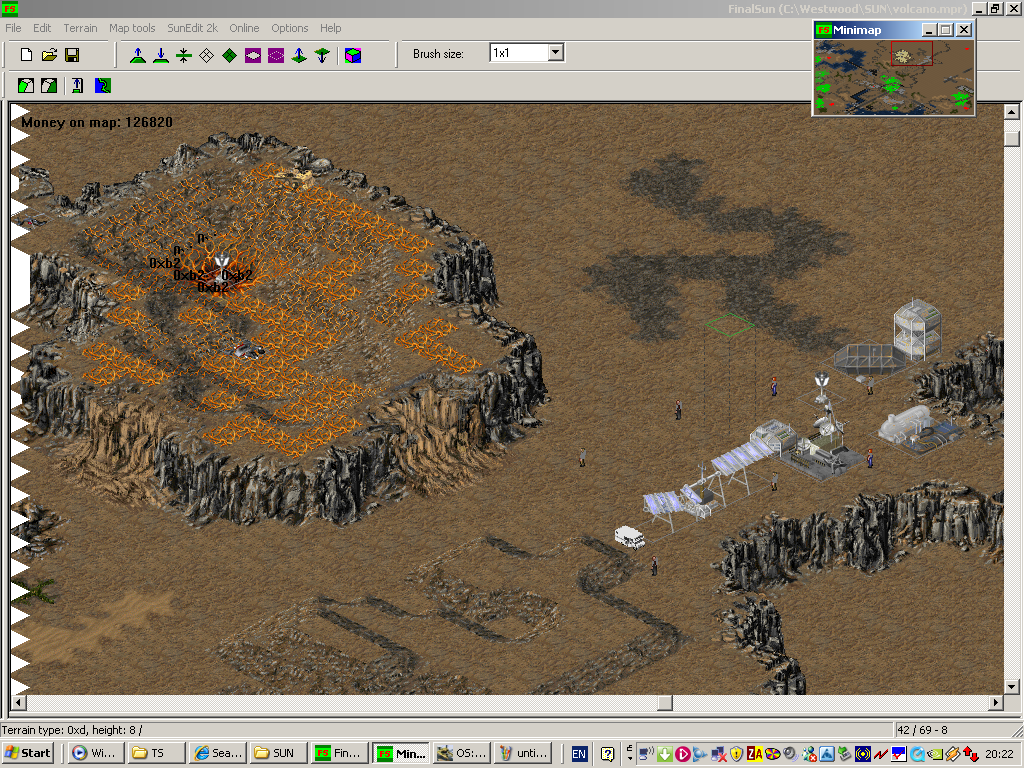Open a map file with the folder icon
The image size is (1024, 768).
[x=49, y=55]
